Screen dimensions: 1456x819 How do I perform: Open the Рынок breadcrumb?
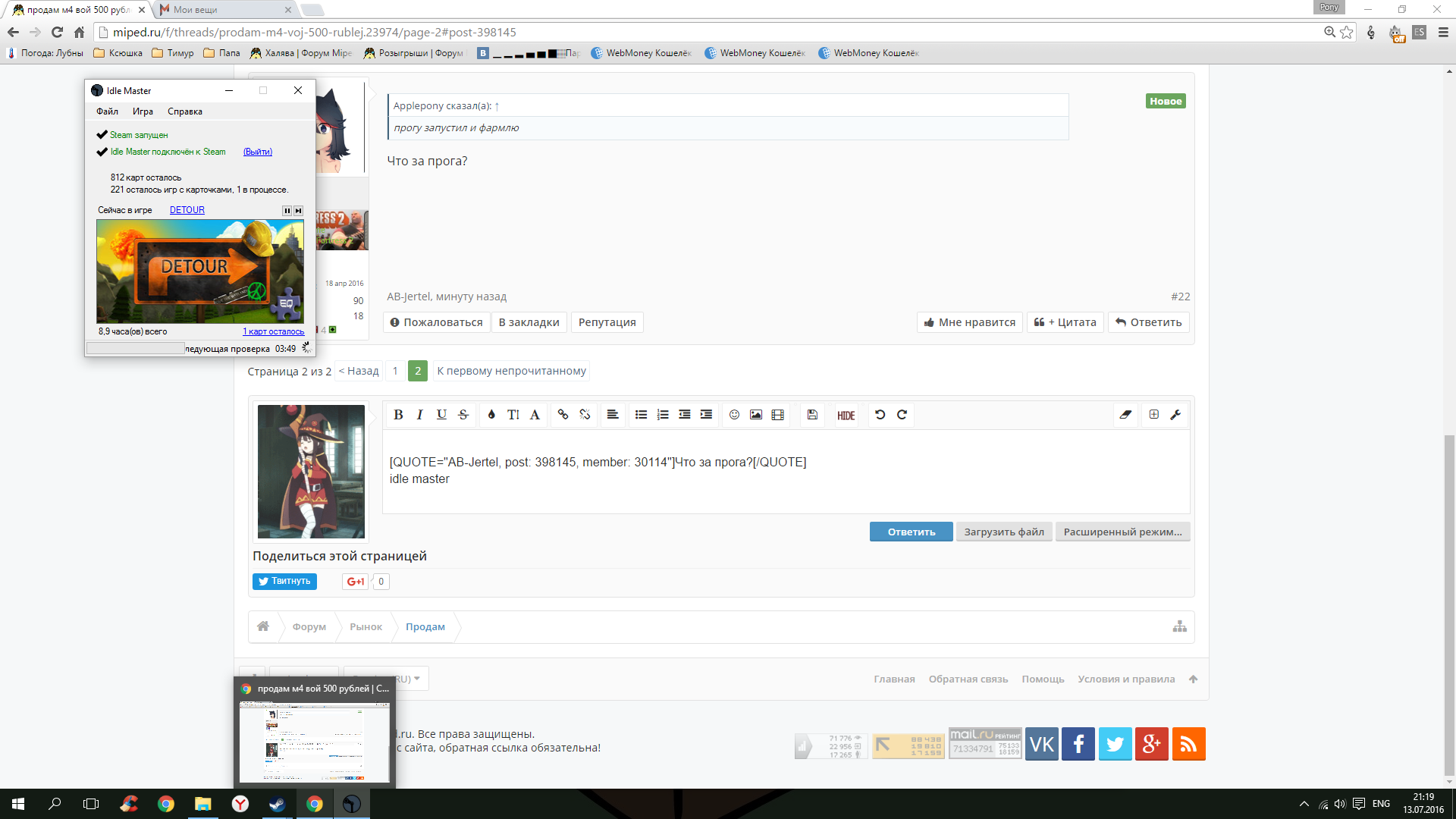366,627
